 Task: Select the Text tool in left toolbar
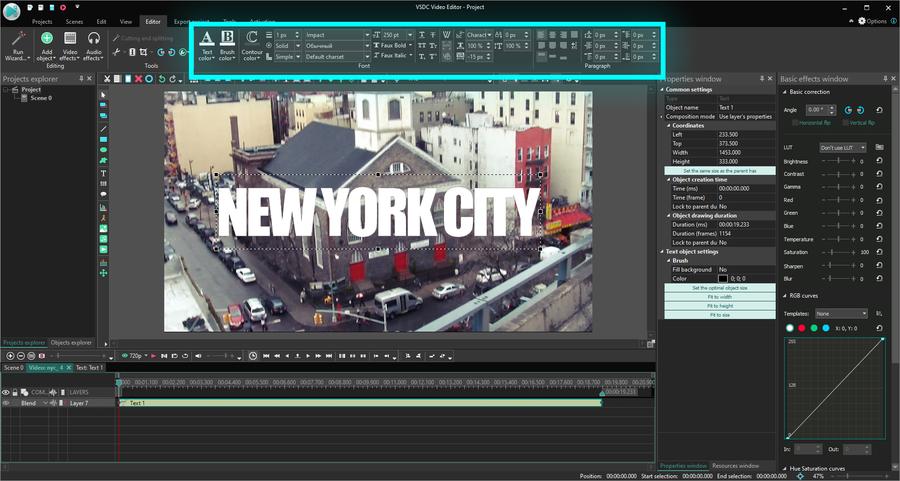tap(103, 173)
